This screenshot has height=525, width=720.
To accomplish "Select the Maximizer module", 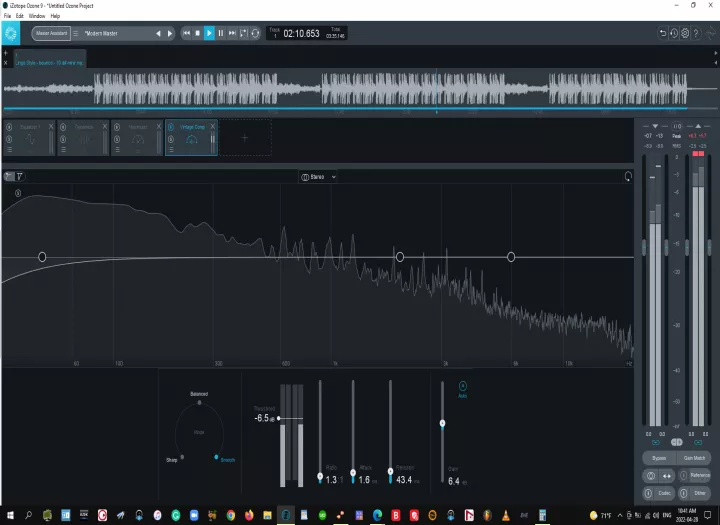I will (137, 138).
